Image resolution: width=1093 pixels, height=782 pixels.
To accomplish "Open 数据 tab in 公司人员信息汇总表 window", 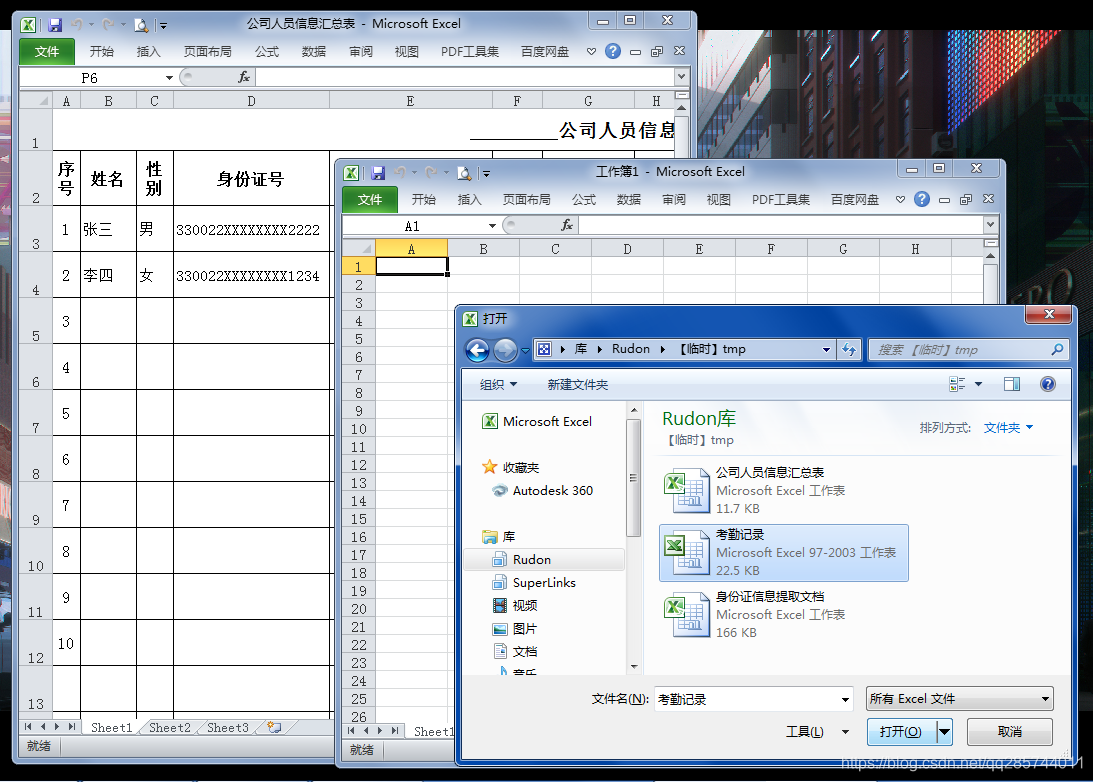I will pos(314,52).
